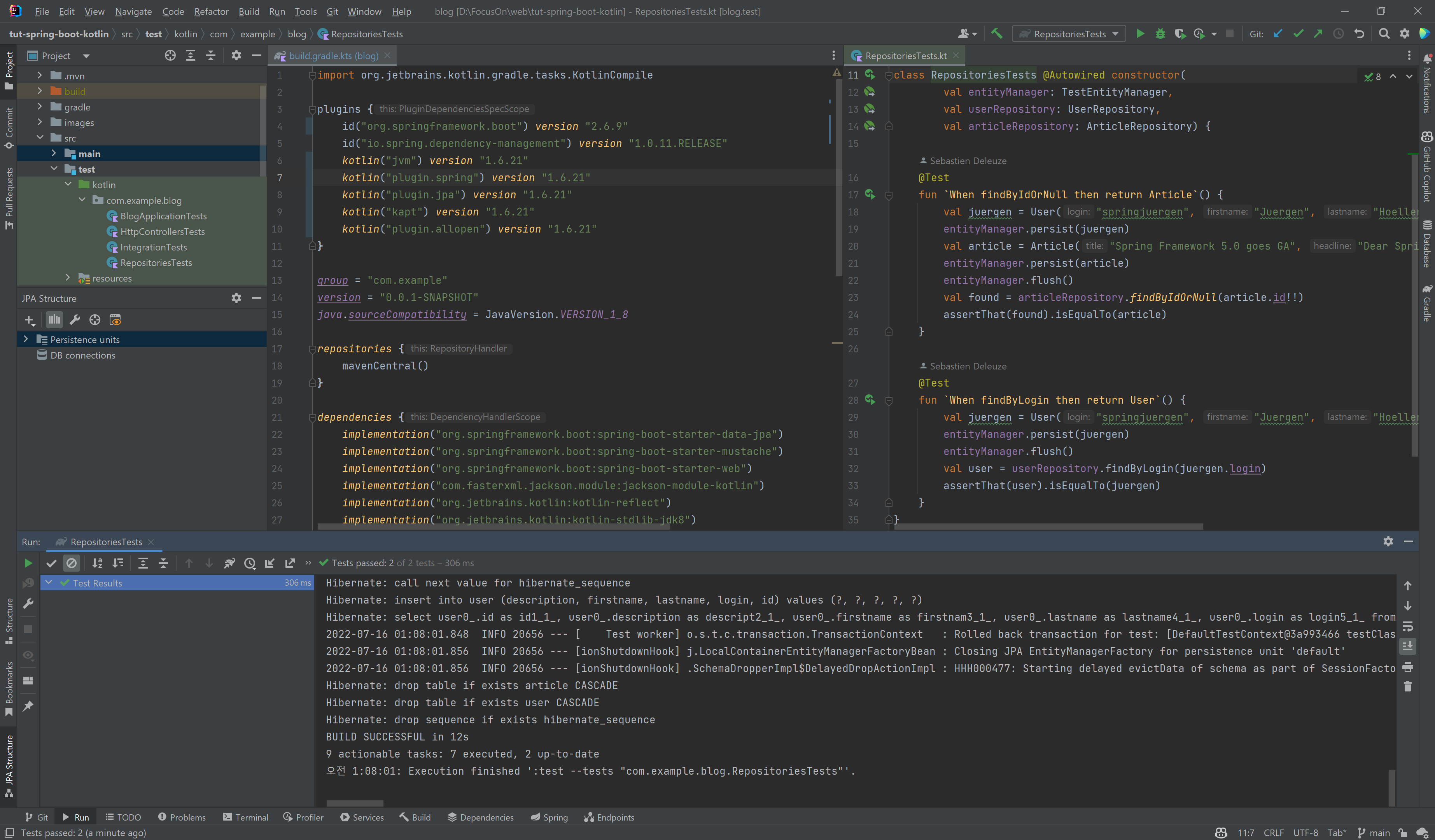Print Run console output
The height and width of the screenshot is (840, 1435).
(x=1408, y=667)
